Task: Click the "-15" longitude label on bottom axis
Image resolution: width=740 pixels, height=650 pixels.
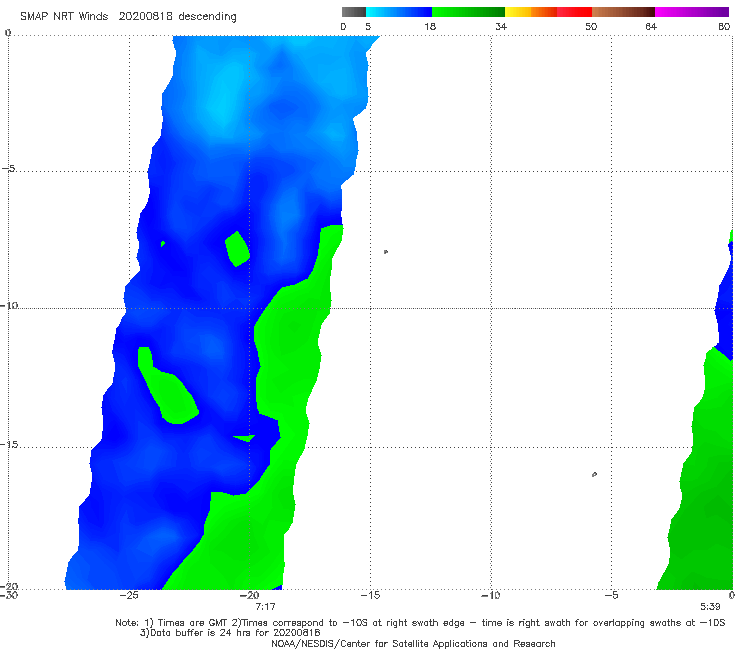Action: click(x=370, y=595)
